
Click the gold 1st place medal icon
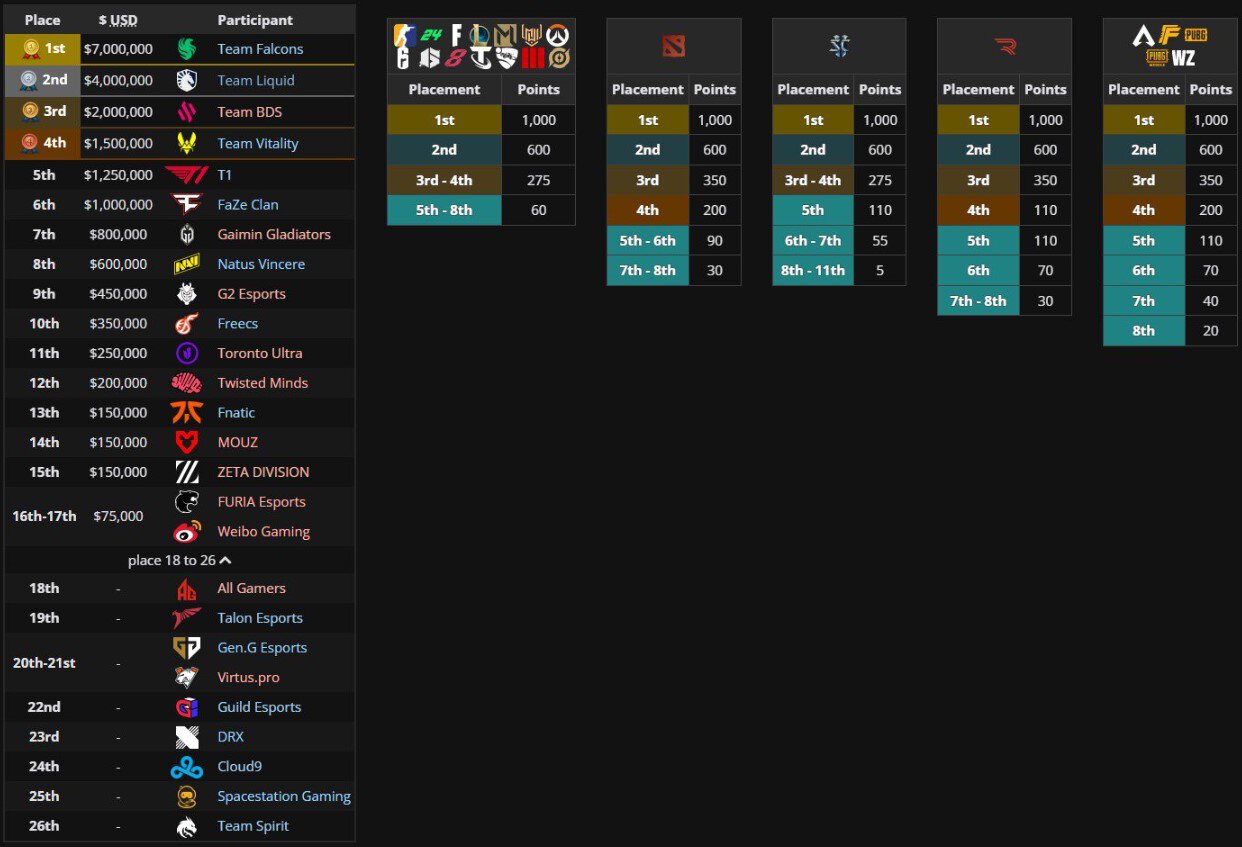(x=31, y=48)
